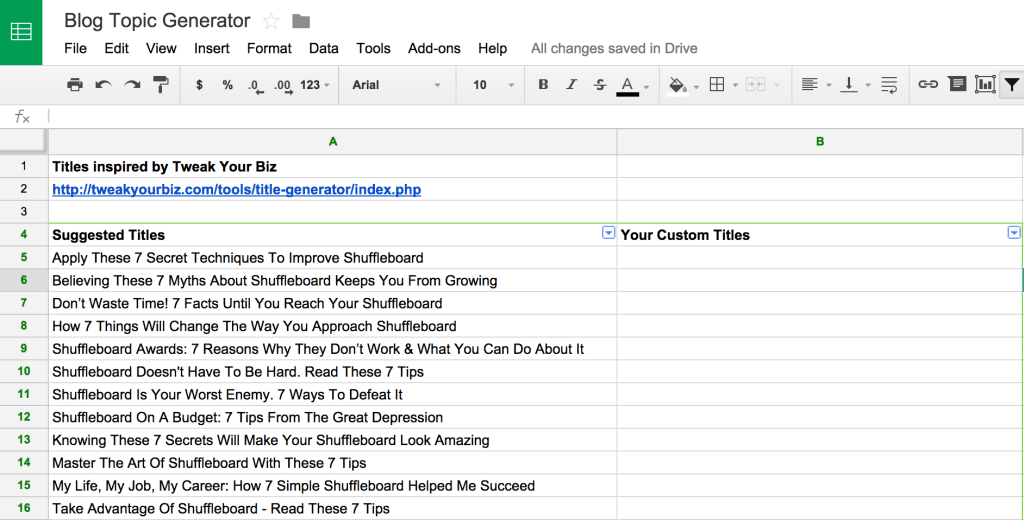Expand the merge cells dropdown arrow
Screen dimensions: 1024x520
tap(776, 86)
